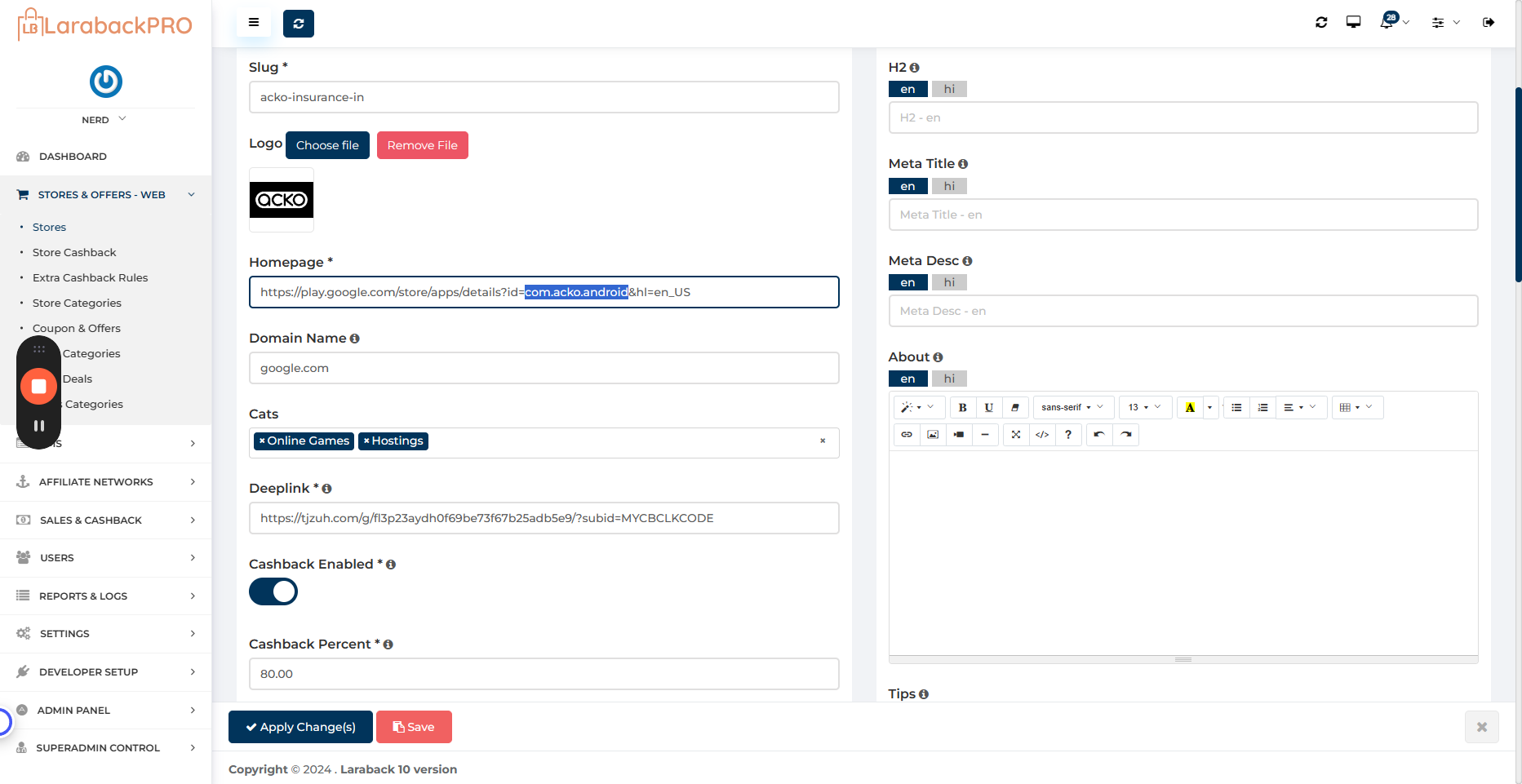
Task: Remove the Online Games category tag
Action: tap(262, 441)
